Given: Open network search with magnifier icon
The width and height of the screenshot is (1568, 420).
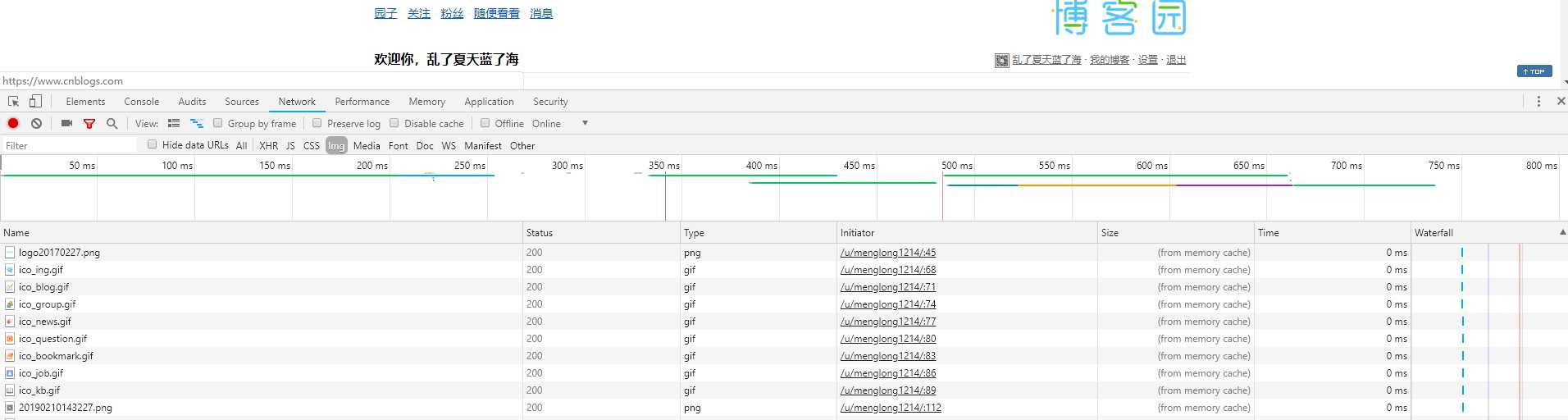Looking at the screenshot, I should pyautogui.click(x=112, y=124).
